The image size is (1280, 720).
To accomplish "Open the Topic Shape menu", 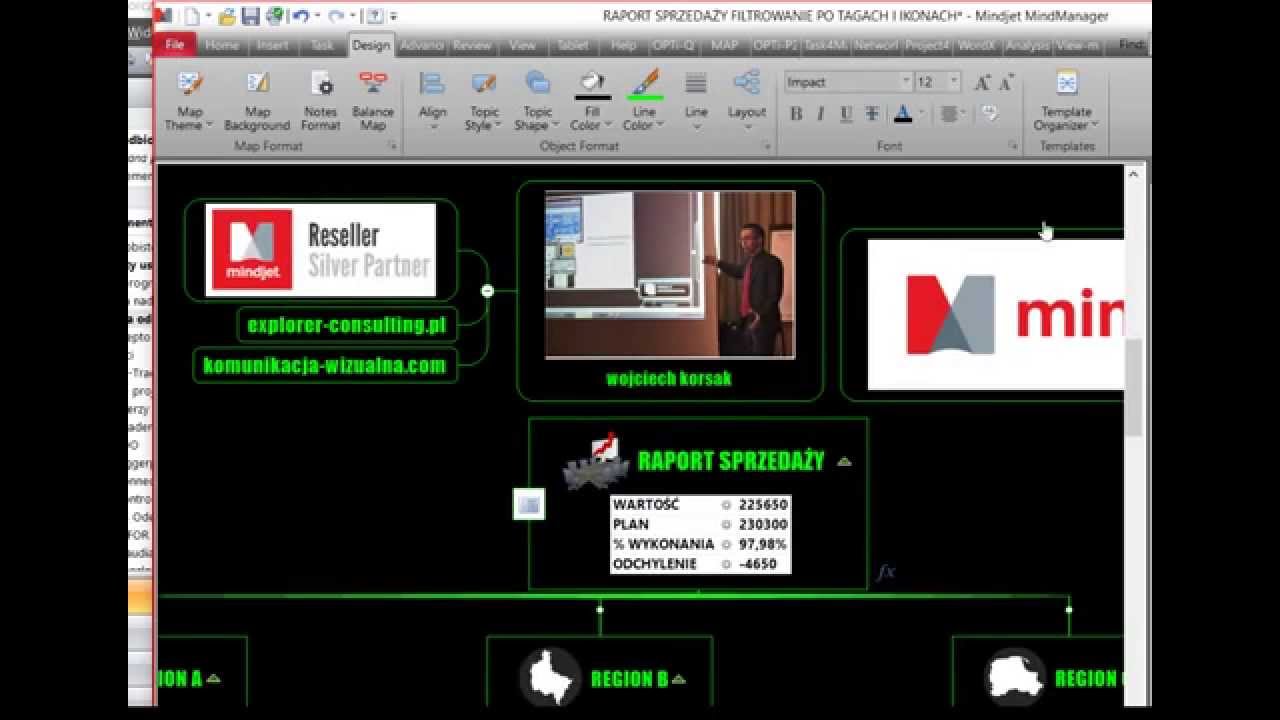I will 538,101.
